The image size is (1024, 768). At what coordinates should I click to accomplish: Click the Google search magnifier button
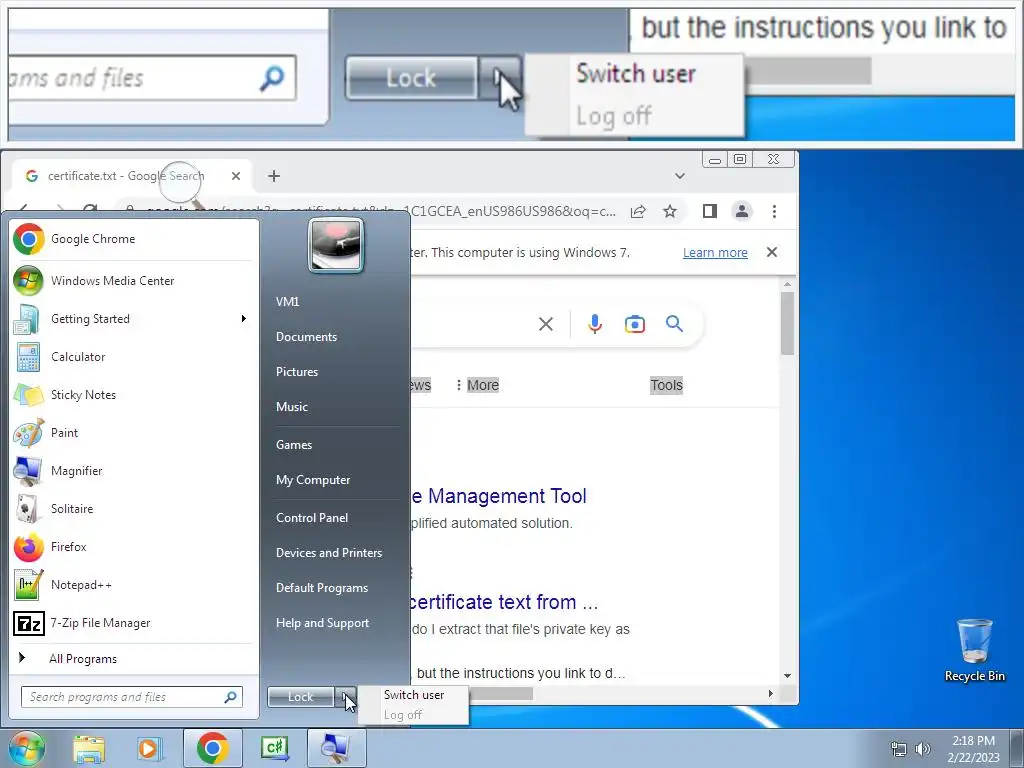[675, 324]
